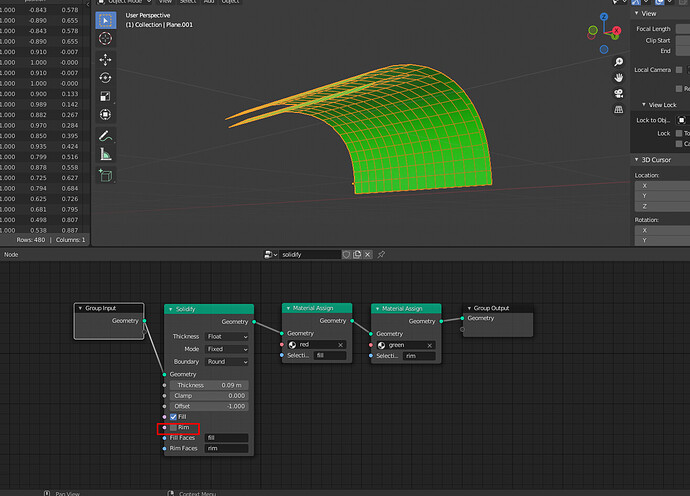Click the Offset -1.000 slider

click(x=209, y=406)
